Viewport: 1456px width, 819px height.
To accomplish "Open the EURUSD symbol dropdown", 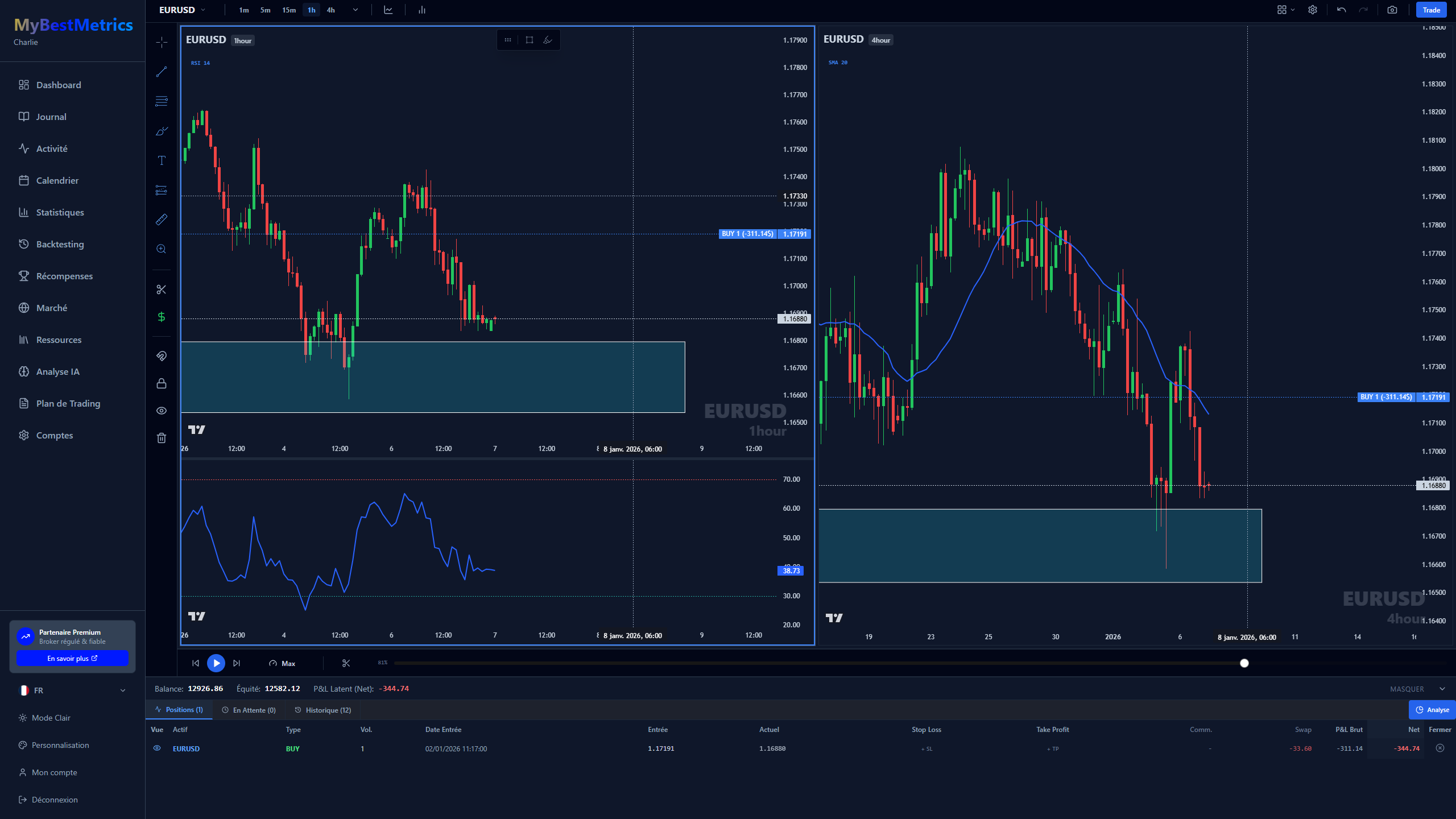I will tap(182, 10).
